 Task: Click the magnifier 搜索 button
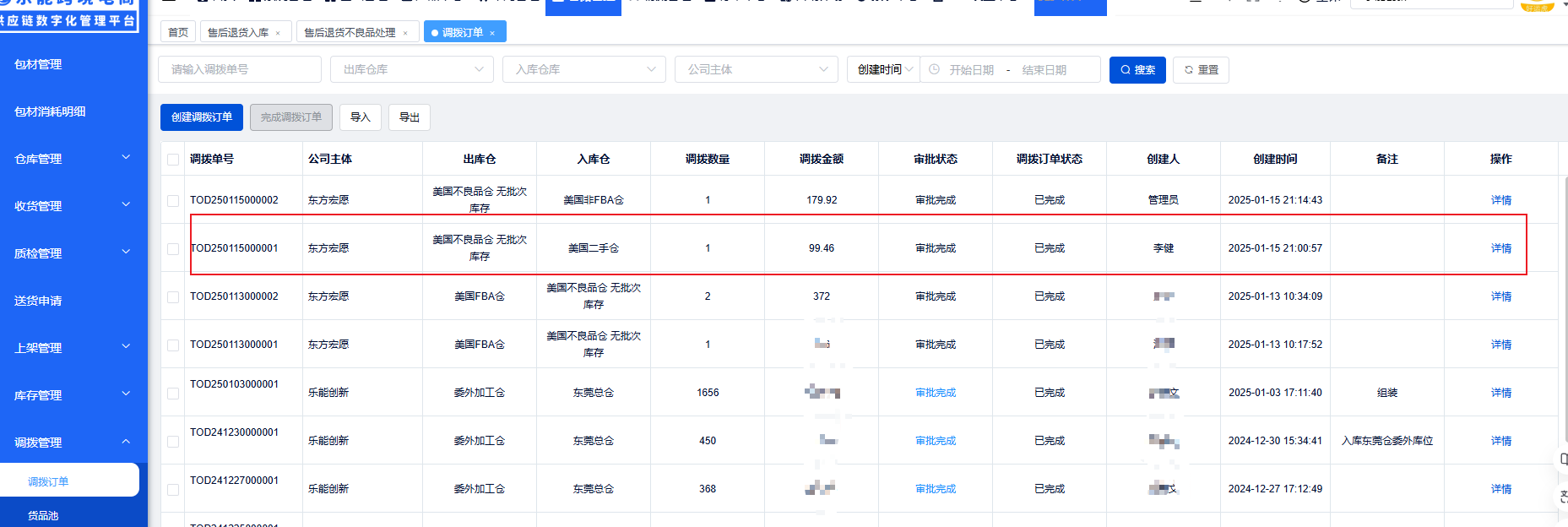point(1137,70)
